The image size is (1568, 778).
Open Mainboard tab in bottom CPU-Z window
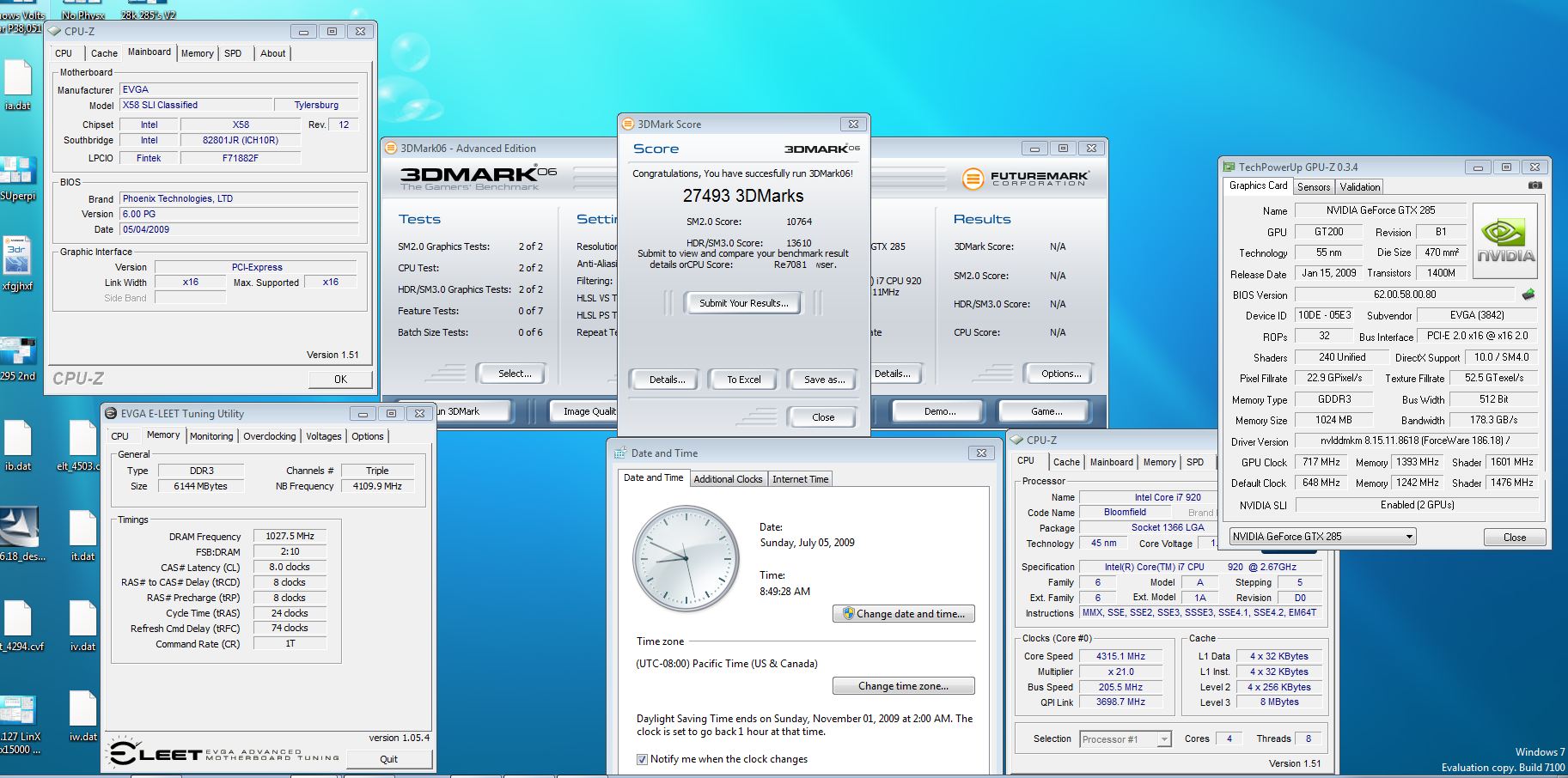tap(1112, 462)
